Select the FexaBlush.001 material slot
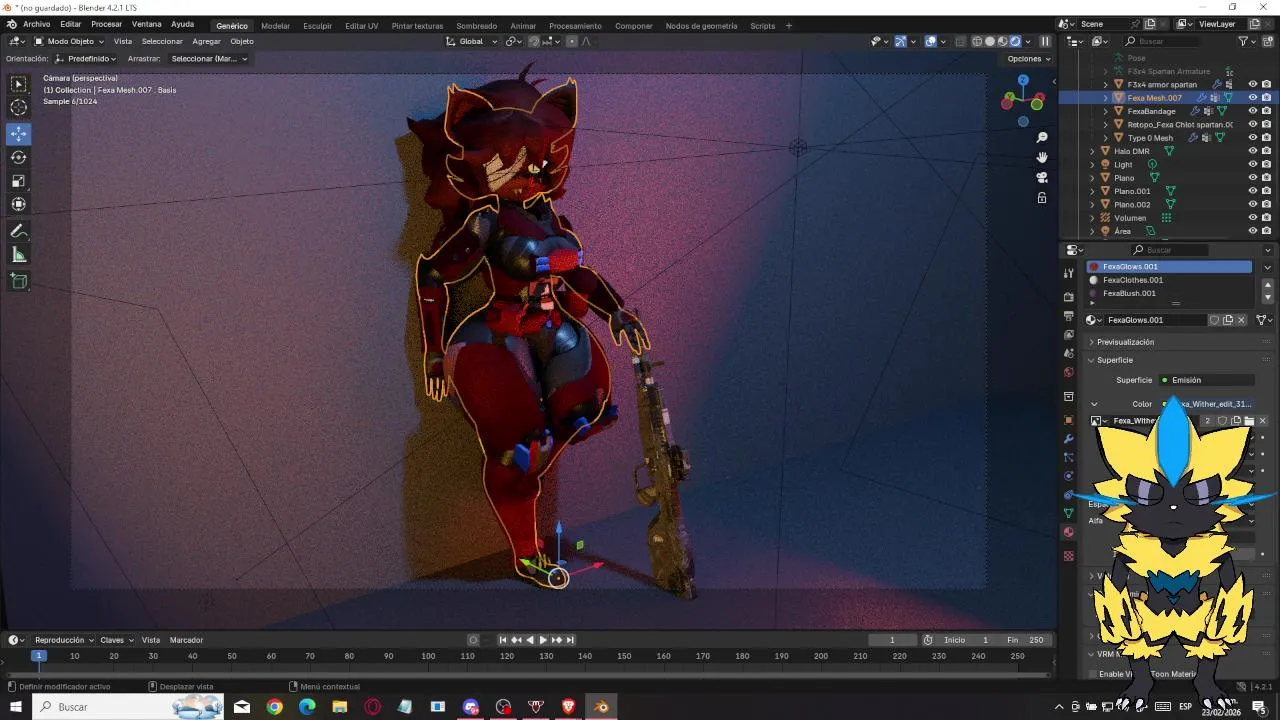The height and width of the screenshot is (720, 1280). 1169,293
